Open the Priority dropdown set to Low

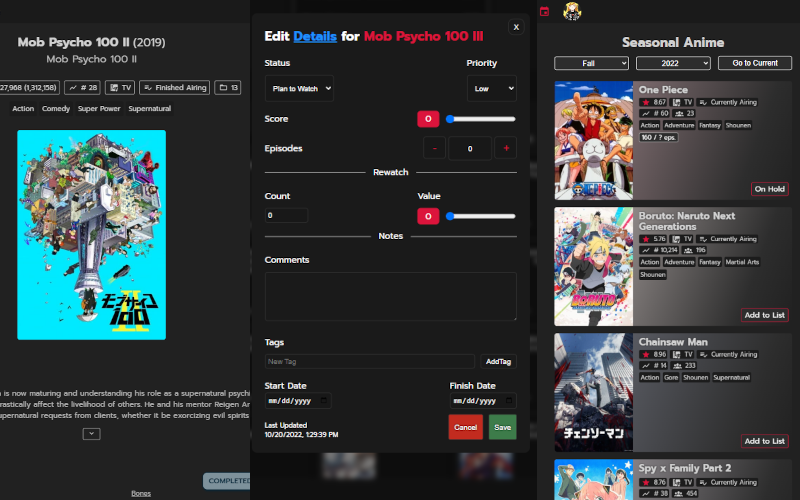491,88
